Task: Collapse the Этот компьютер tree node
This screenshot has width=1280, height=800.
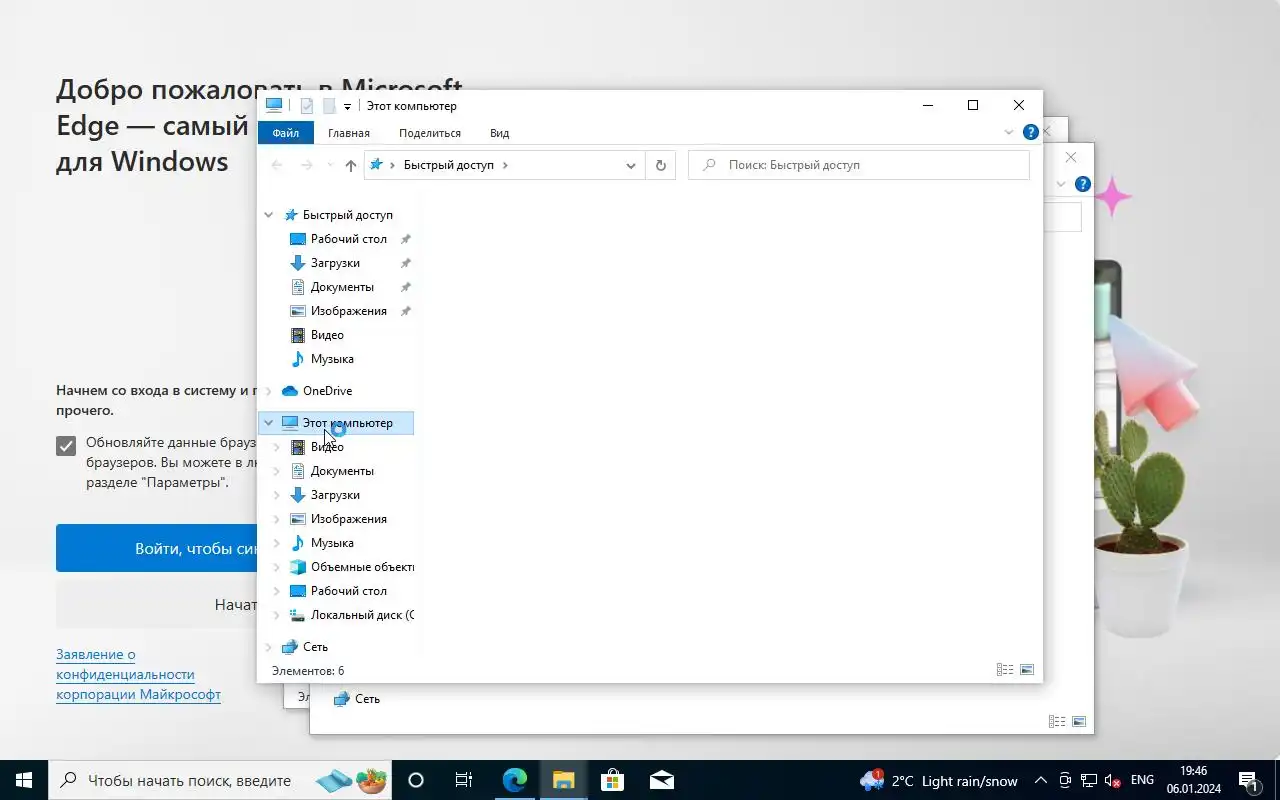Action: [268, 423]
